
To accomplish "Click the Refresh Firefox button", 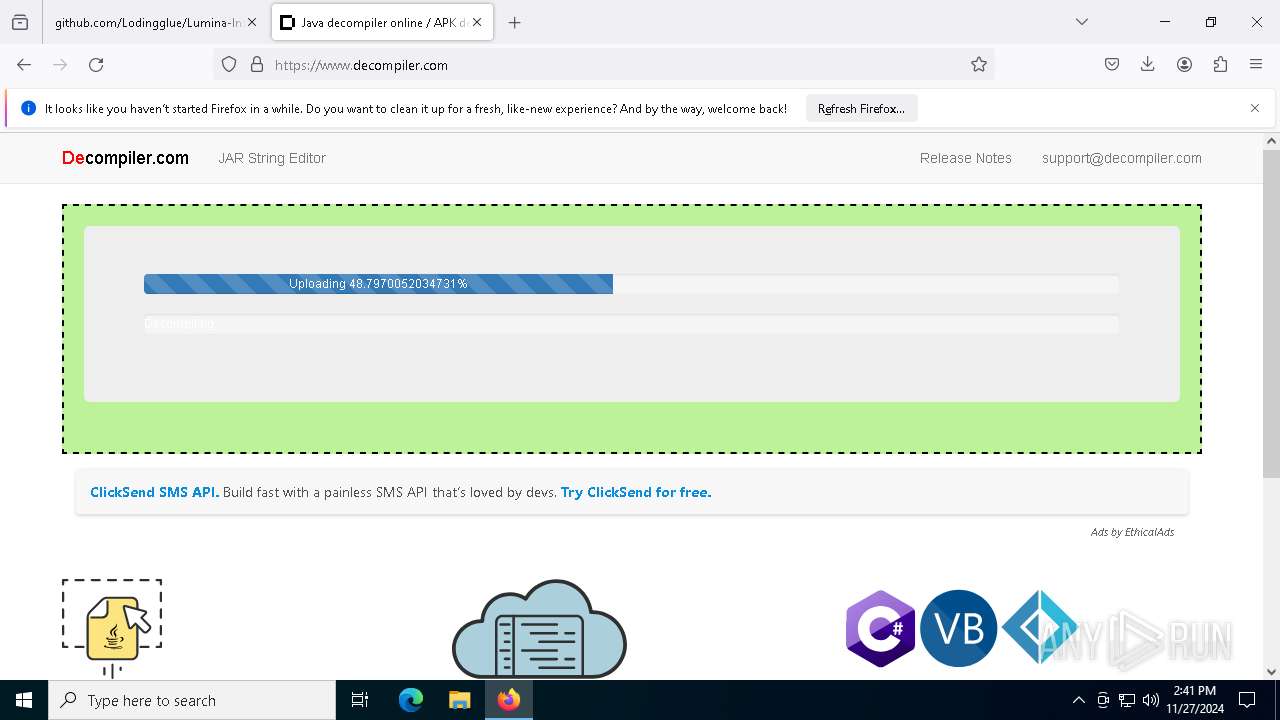I will pos(861,108).
